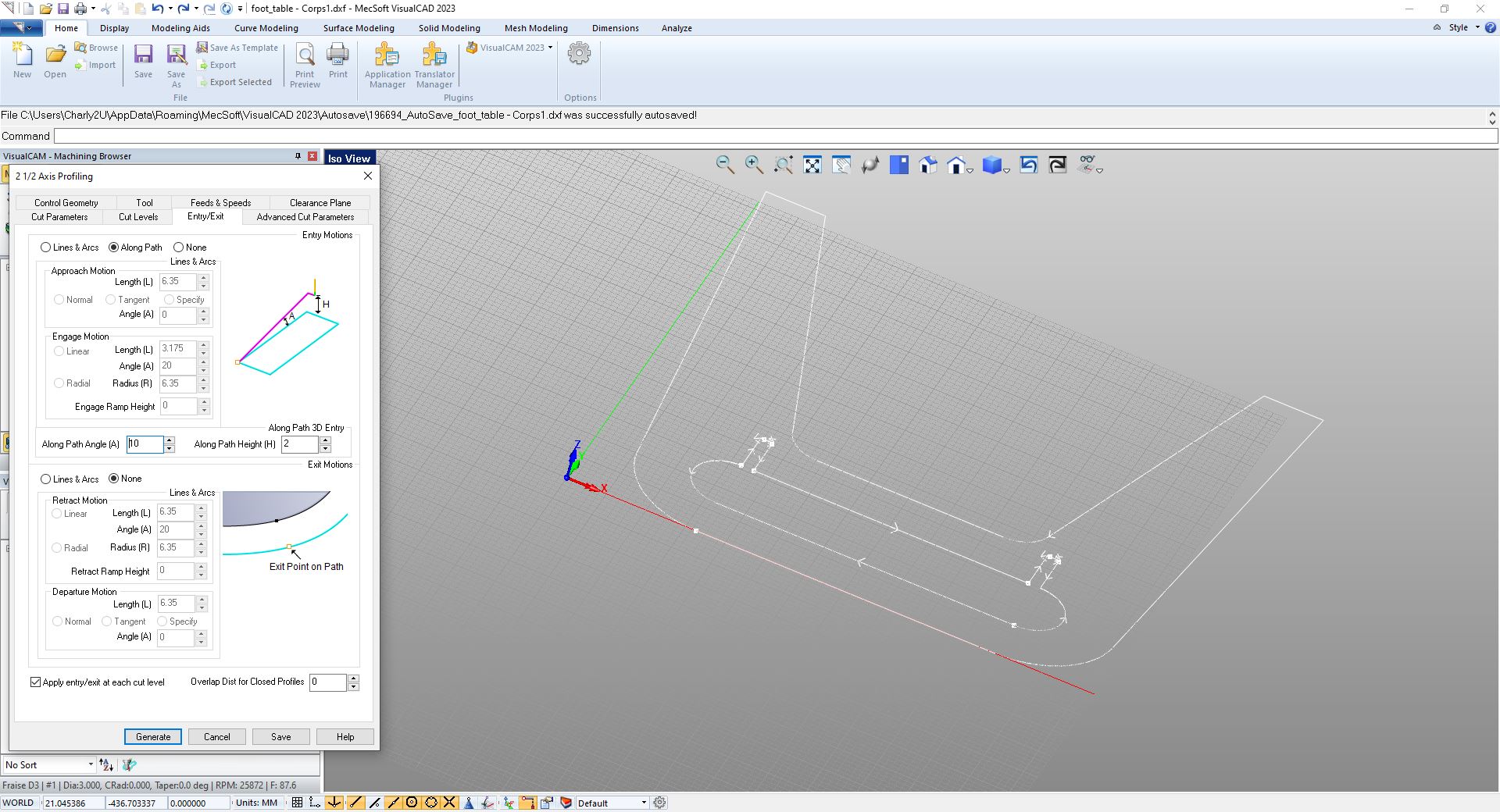This screenshot has width=1500, height=812.
Task: Click the Zoom In magnifier icon
Action: point(754,165)
